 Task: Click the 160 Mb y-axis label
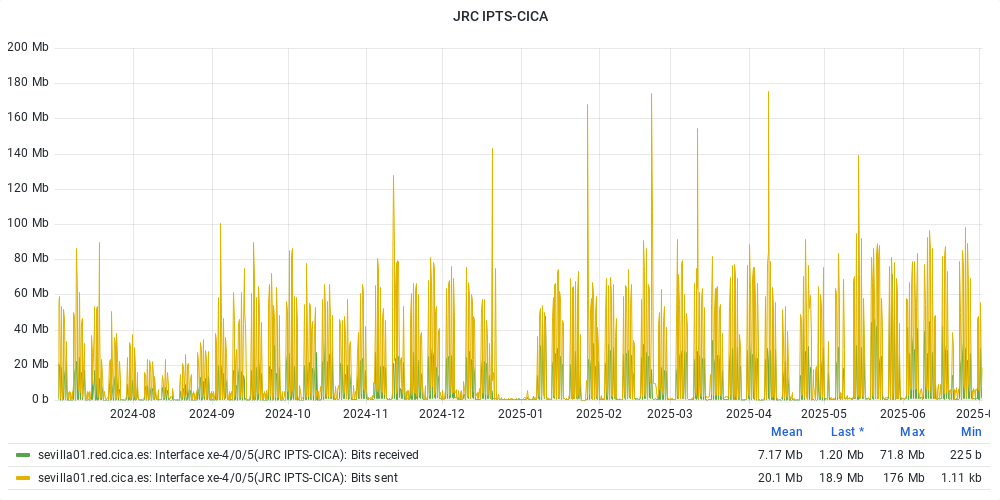point(27,117)
